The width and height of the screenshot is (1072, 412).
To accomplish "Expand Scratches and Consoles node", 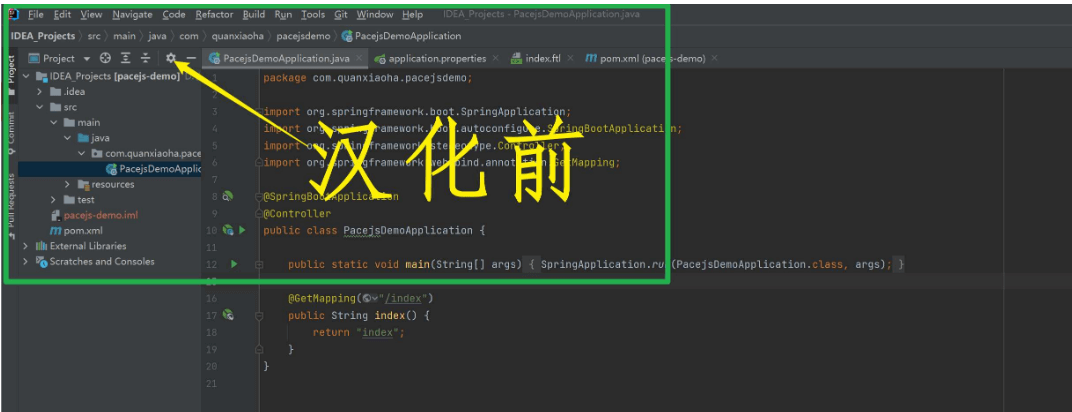I will point(26,262).
